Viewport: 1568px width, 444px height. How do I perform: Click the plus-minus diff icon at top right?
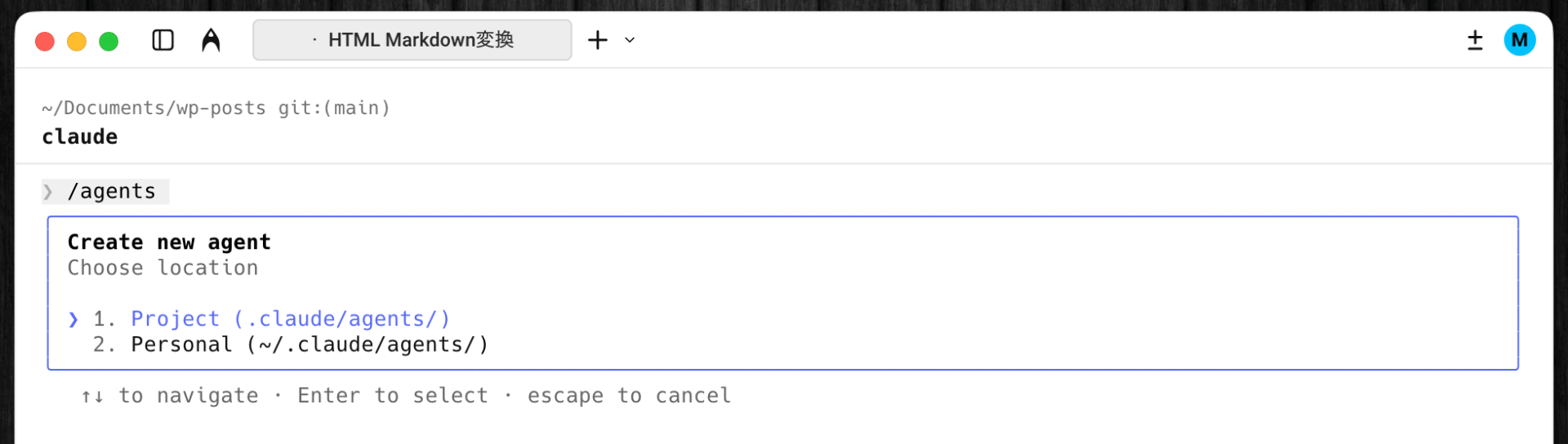pyautogui.click(x=1475, y=40)
